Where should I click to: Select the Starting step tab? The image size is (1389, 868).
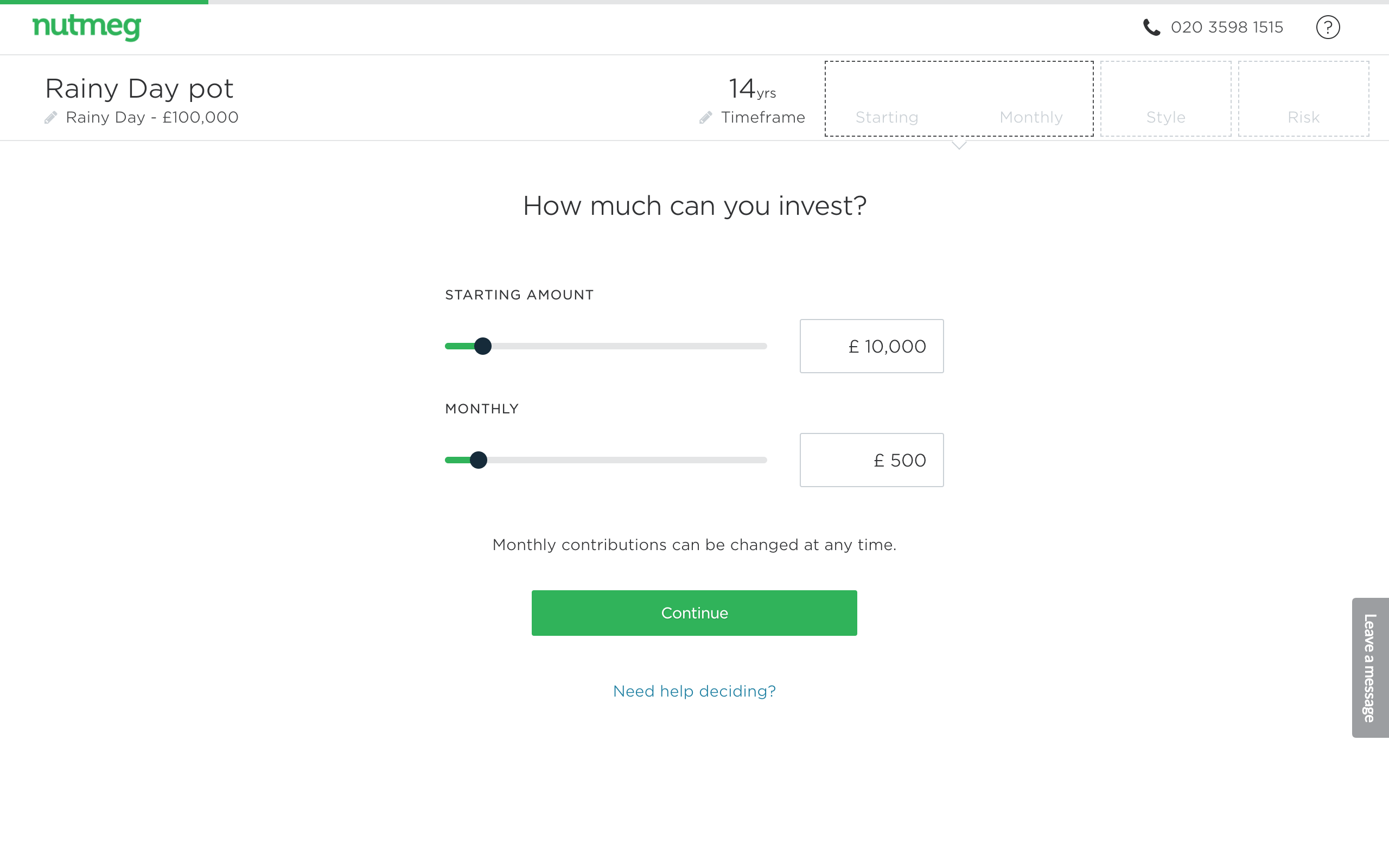coord(886,117)
